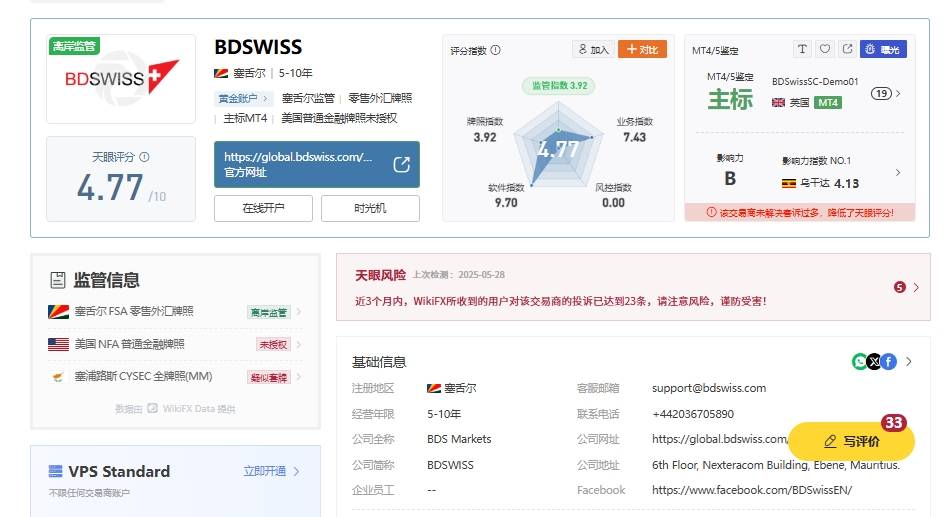This screenshot has height=517, width=947.
Task: Click the 监管指数 3.92 green label
Action: coord(559,86)
